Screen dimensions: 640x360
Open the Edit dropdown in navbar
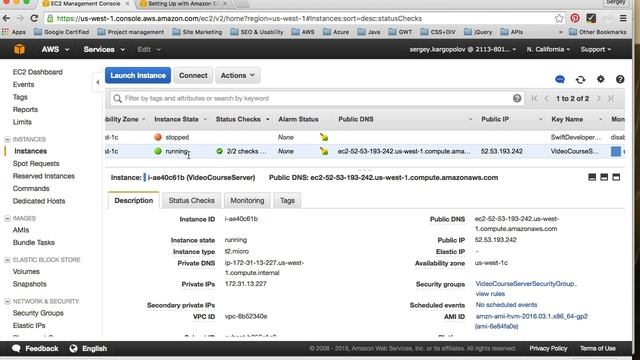(149, 49)
